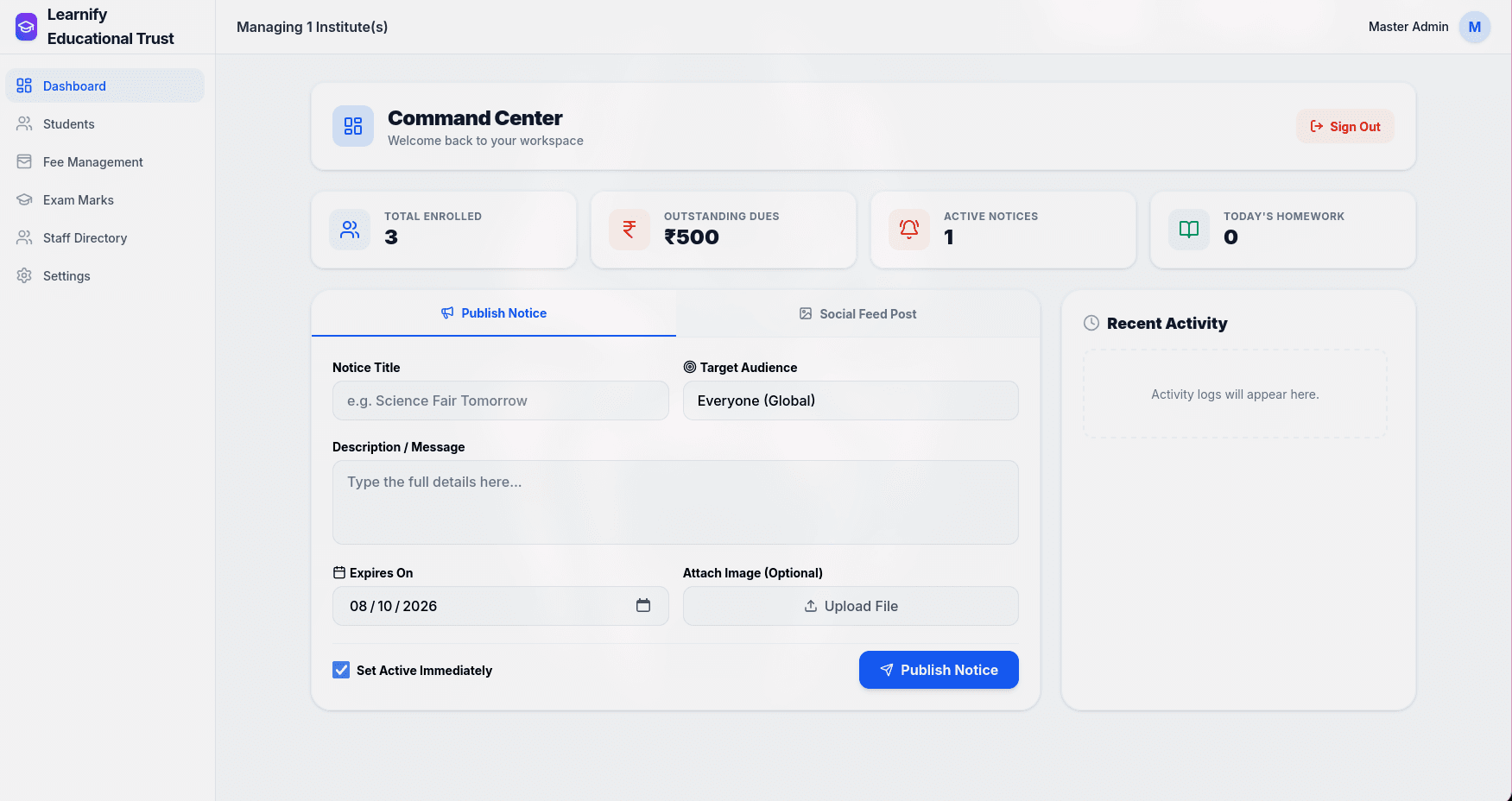Viewport: 1512px width, 801px height.
Task: Click 'Learnify Educational Trust' title text
Action: pos(111,27)
